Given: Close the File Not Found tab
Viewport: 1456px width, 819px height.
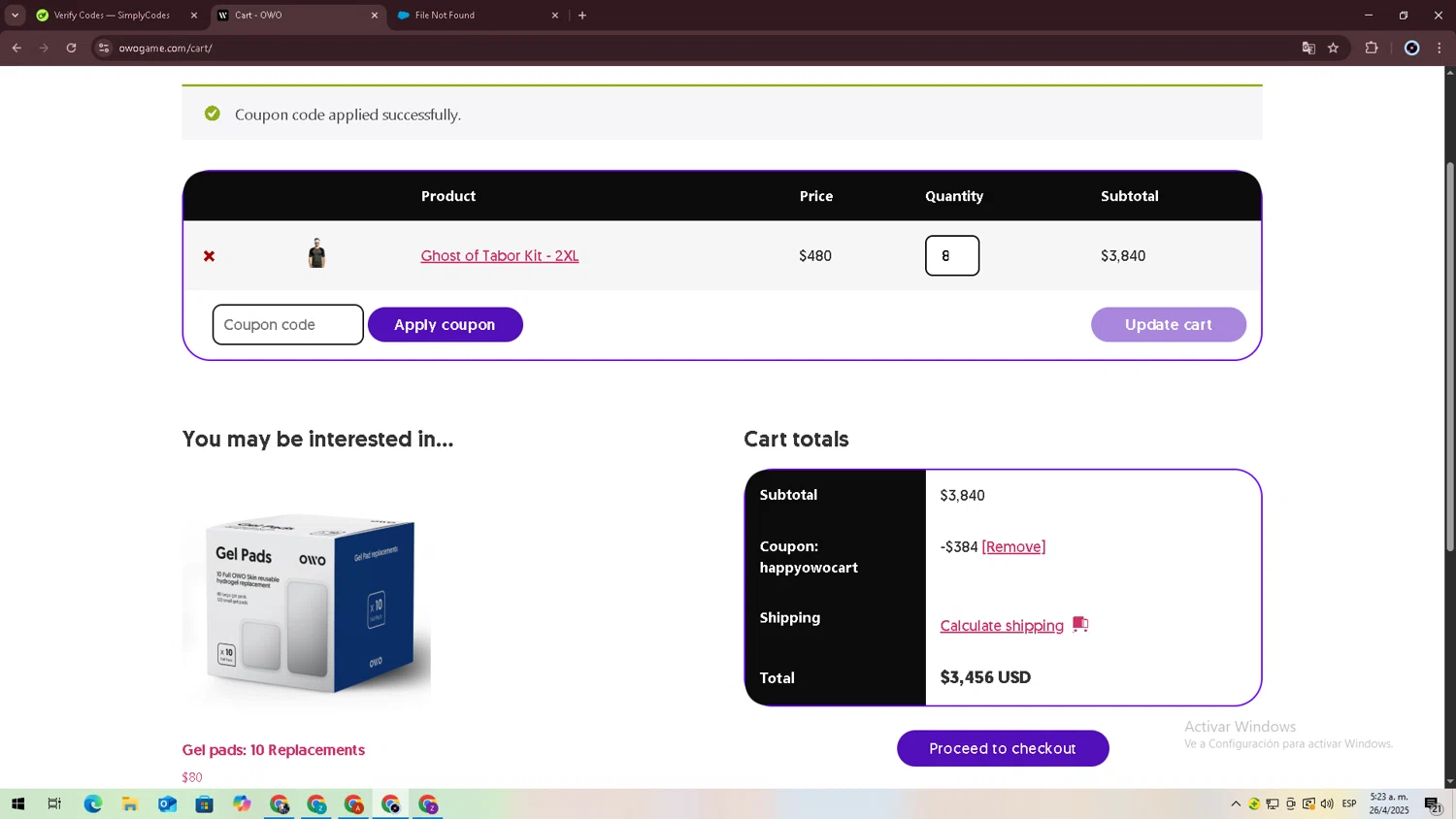Looking at the screenshot, I should click(x=555, y=16).
